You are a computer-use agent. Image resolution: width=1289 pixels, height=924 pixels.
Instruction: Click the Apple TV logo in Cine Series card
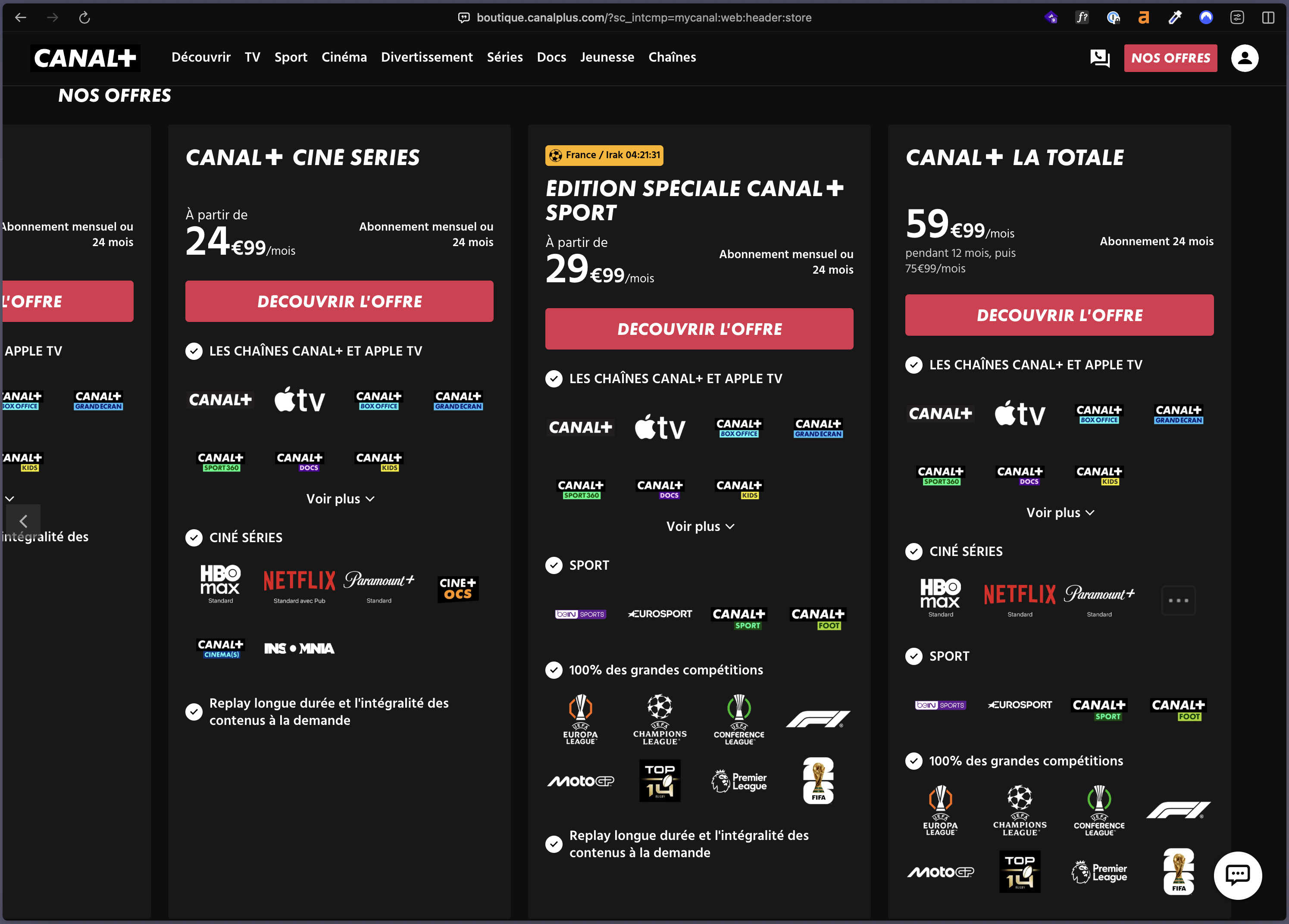coord(300,400)
